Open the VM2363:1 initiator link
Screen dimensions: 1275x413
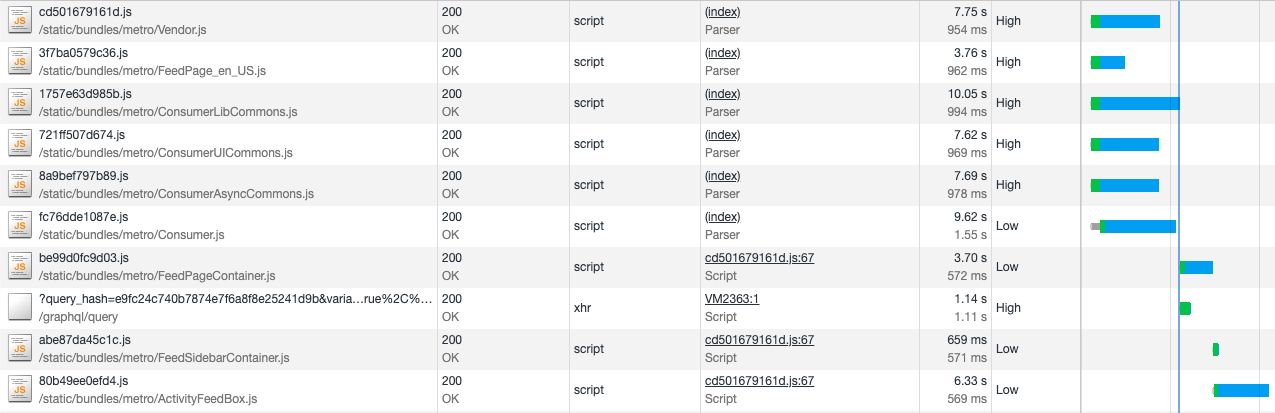tap(732, 298)
